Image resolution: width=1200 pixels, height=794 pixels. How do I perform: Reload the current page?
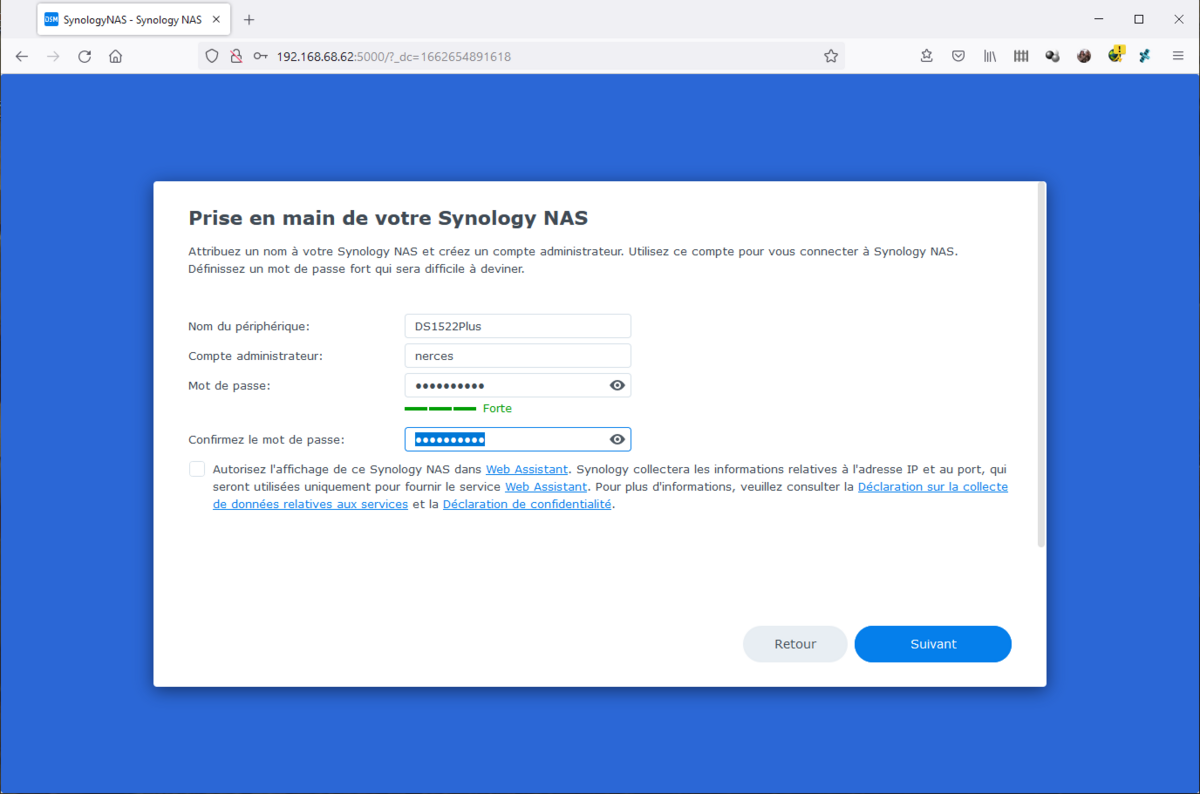[x=85, y=57]
